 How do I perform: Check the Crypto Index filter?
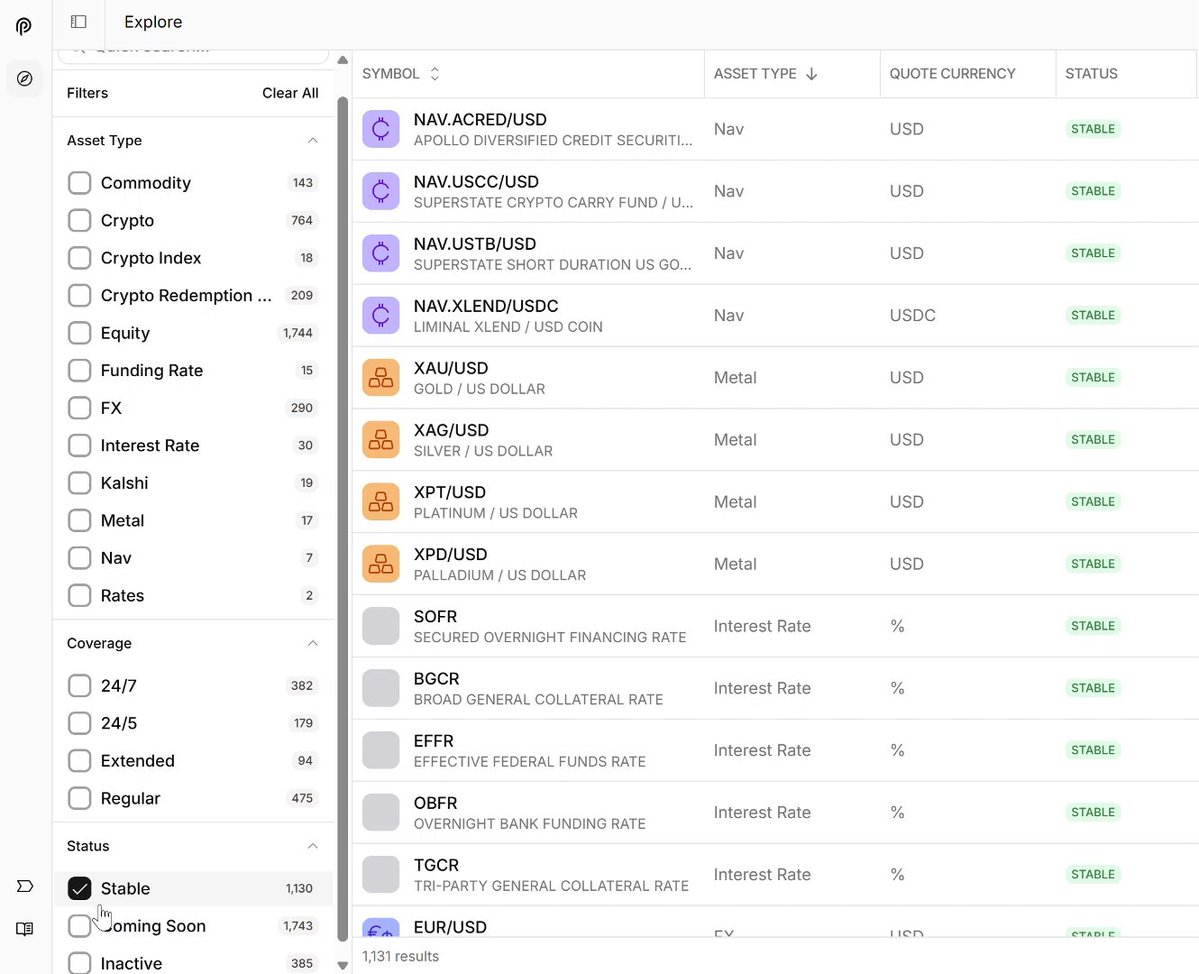(x=80, y=258)
